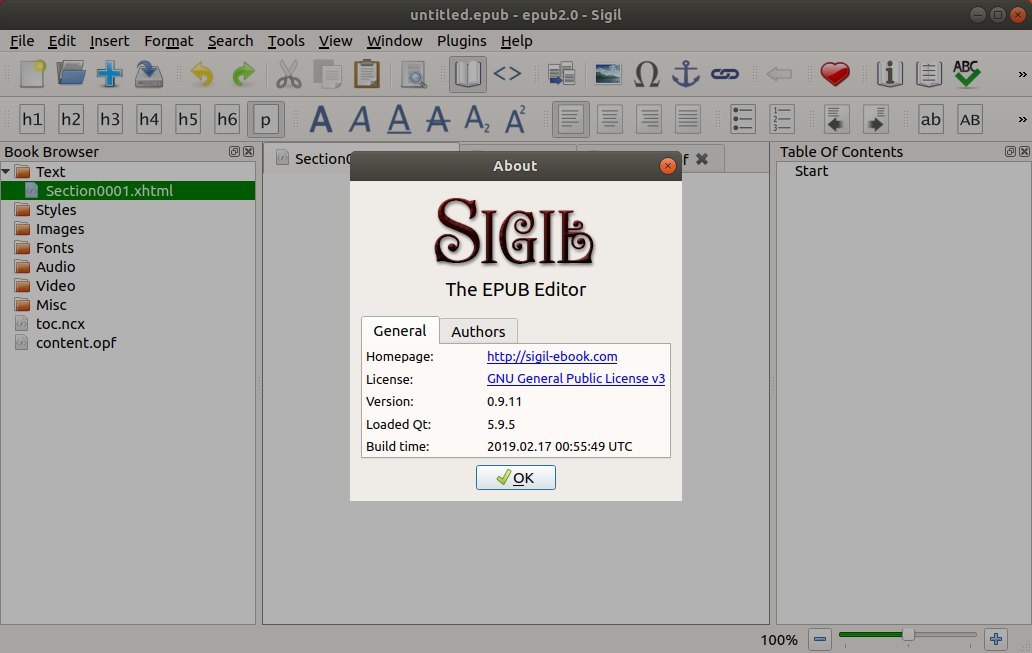Viewport: 1032px width, 653px height.
Task: Expand the formatting toolbar overflow chevron
Action: 1022,119
